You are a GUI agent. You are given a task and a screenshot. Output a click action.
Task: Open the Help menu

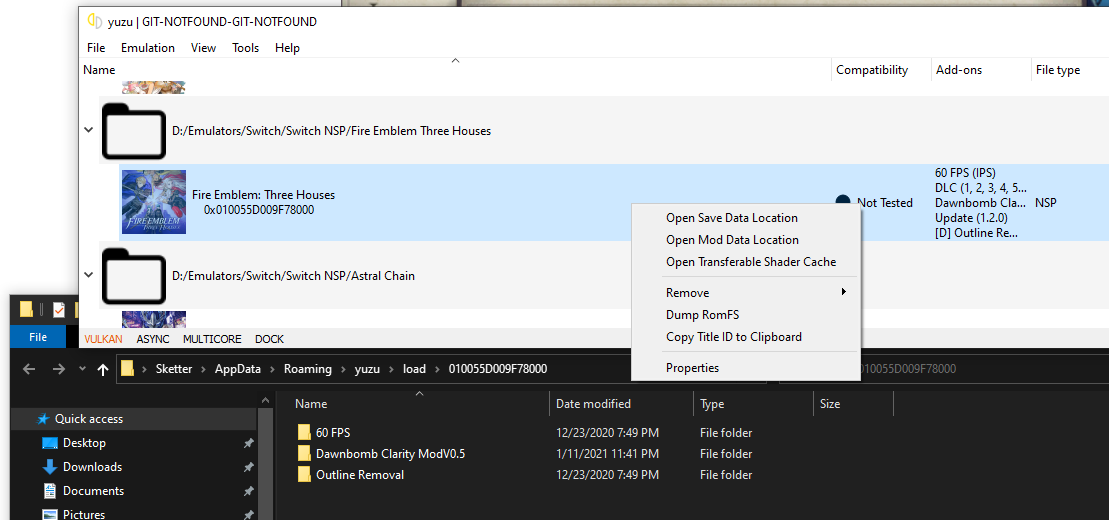pyautogui.click(x=287, y=48)
